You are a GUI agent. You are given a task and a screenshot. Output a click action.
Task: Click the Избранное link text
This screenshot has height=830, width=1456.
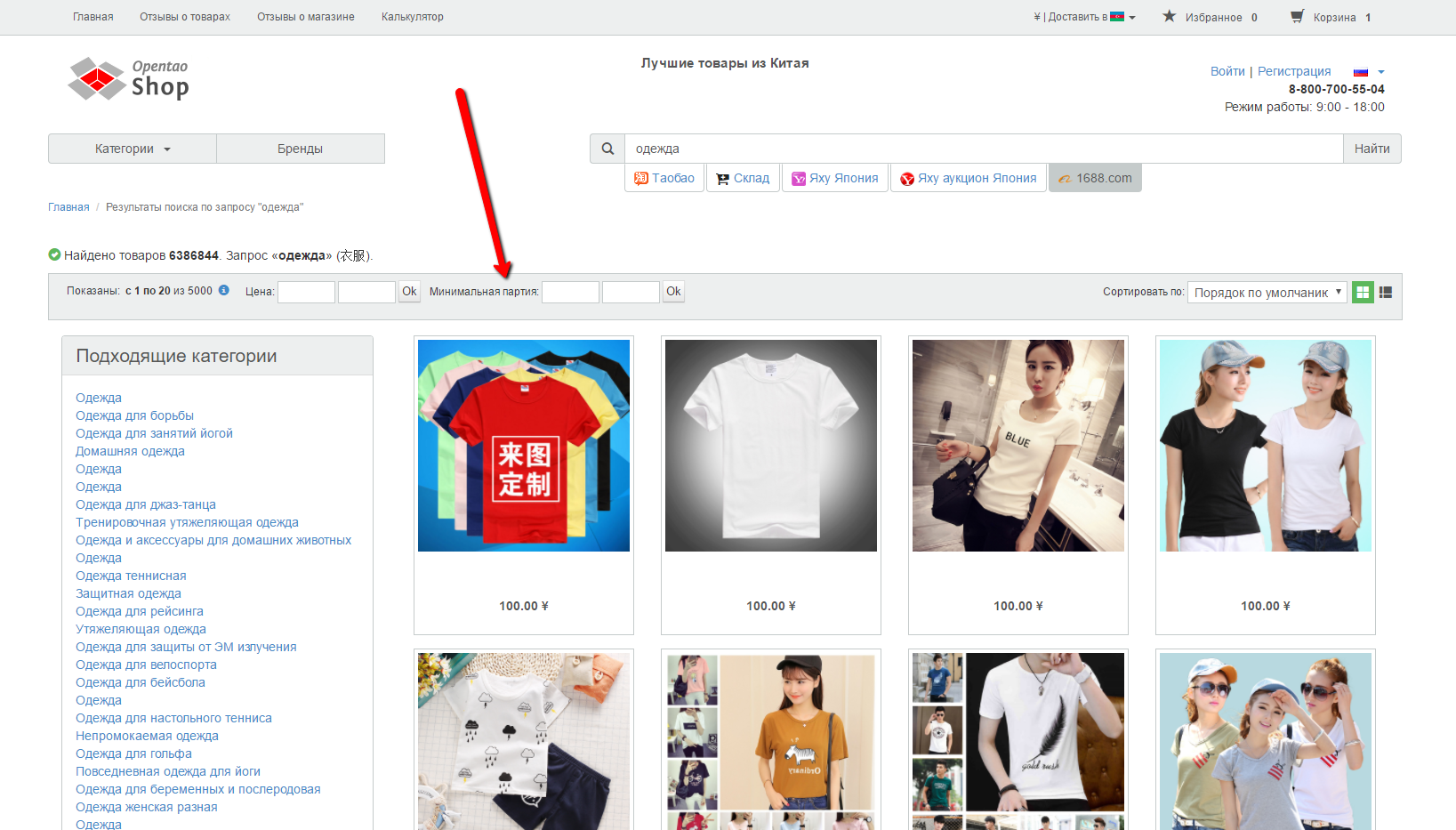[x=1213, y=17]
